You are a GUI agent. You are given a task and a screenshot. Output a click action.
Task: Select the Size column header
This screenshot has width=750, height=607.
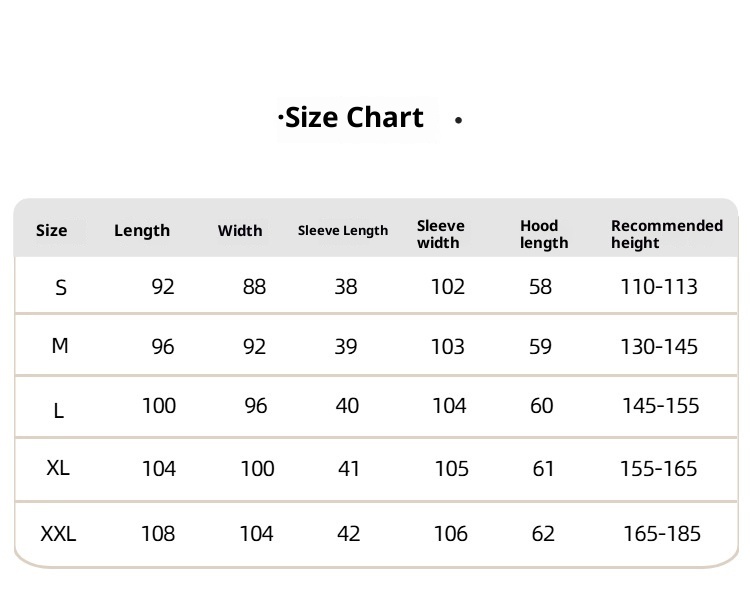tap(52, 231)
